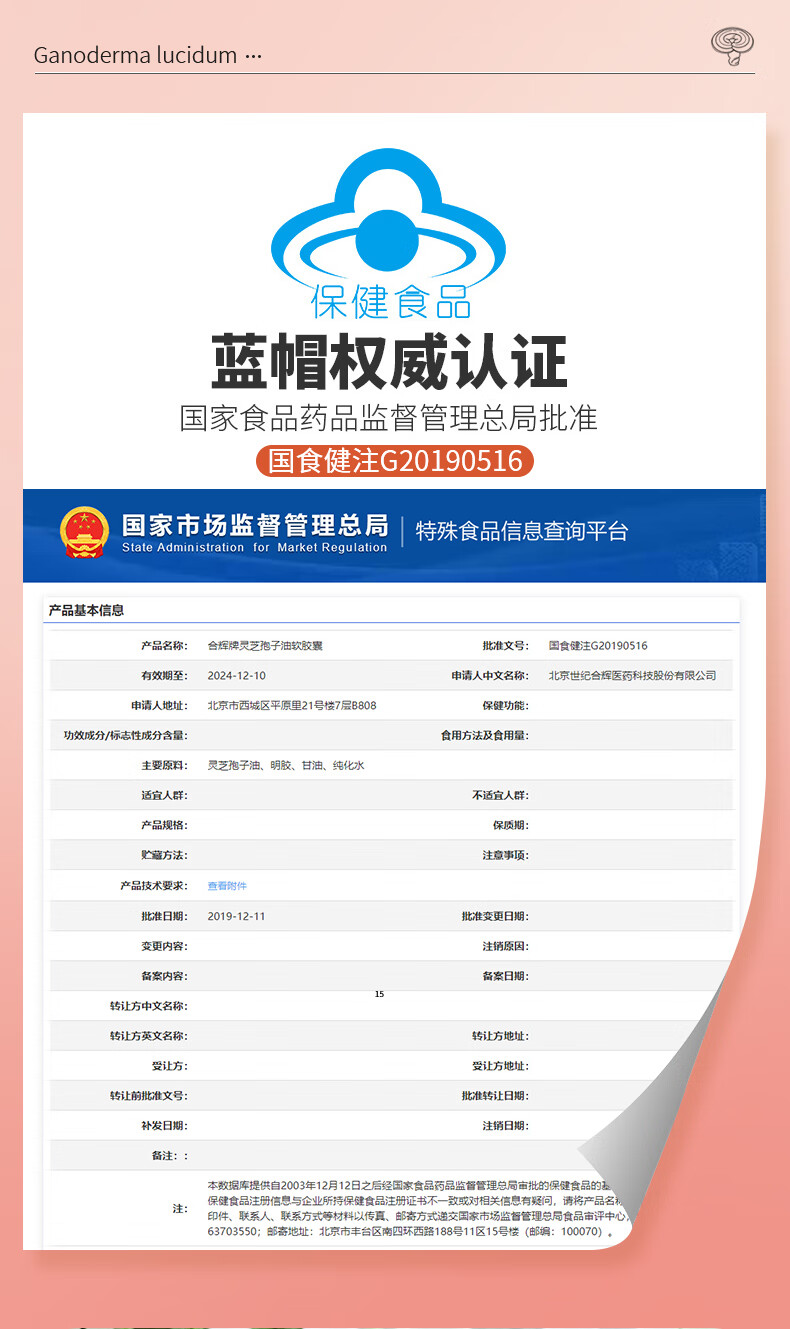
Task: Click the 注销日期 label
Action: coord(505,1126)
